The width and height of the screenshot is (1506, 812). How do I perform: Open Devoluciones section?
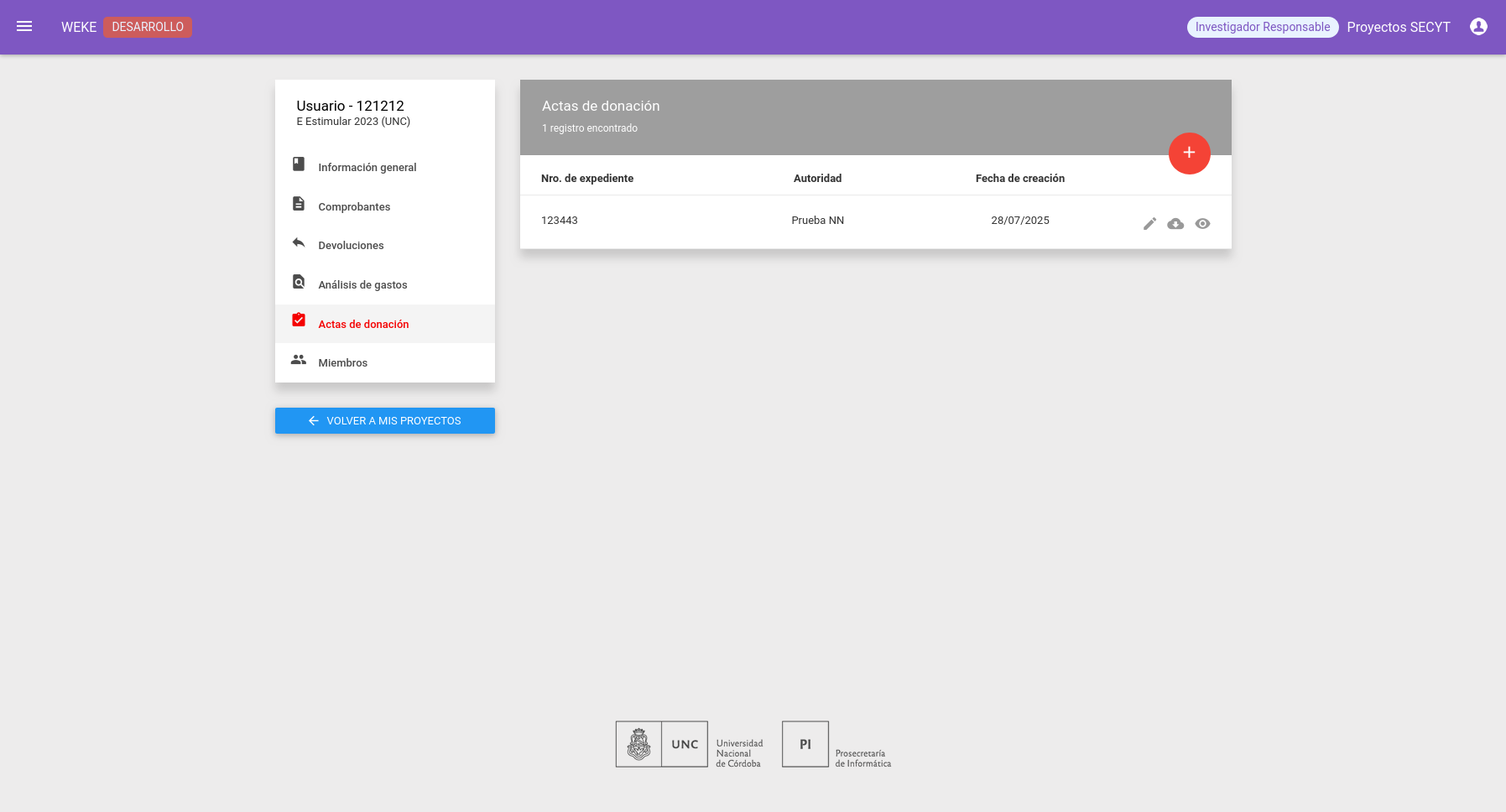[385, 245]
